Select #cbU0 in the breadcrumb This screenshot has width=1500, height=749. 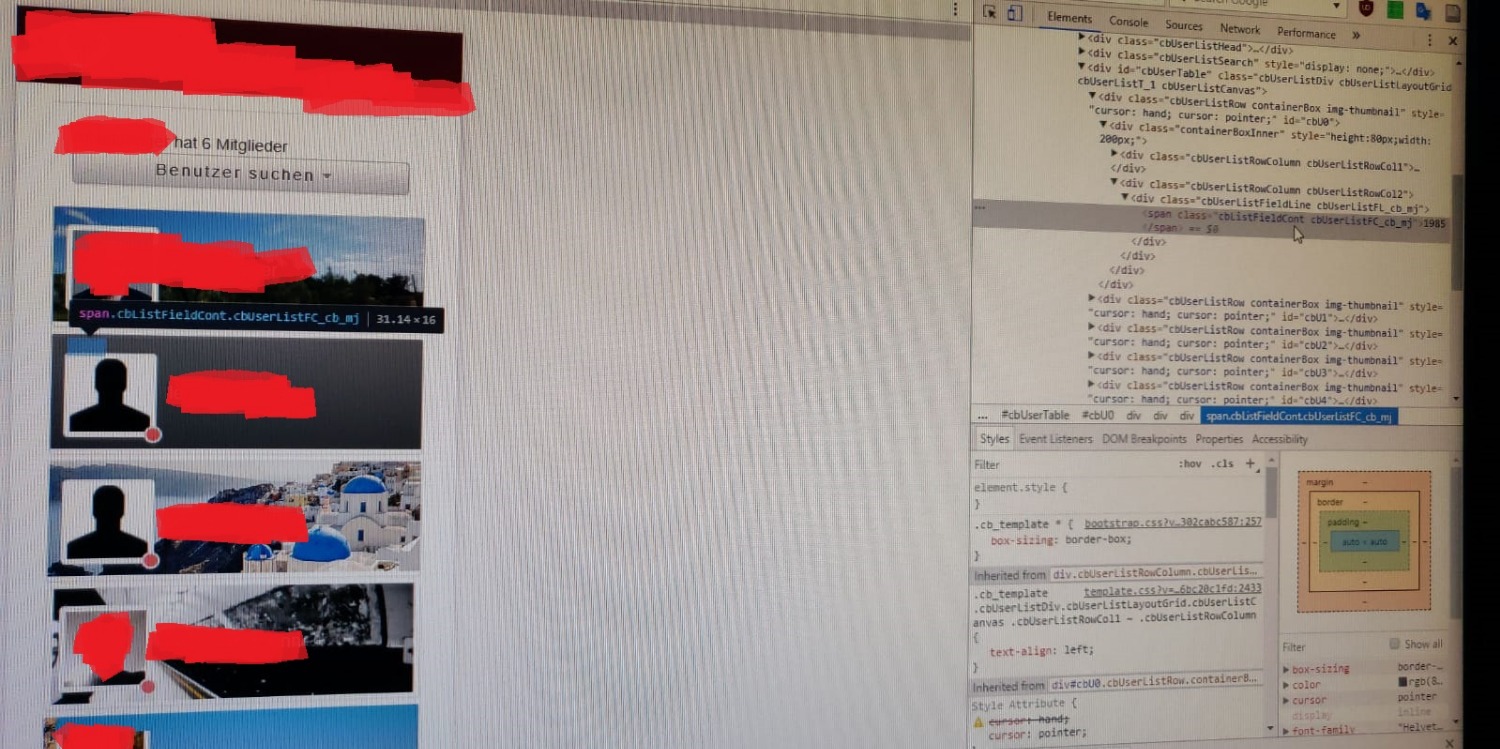pyautogui.click(x=1097, y=415)
